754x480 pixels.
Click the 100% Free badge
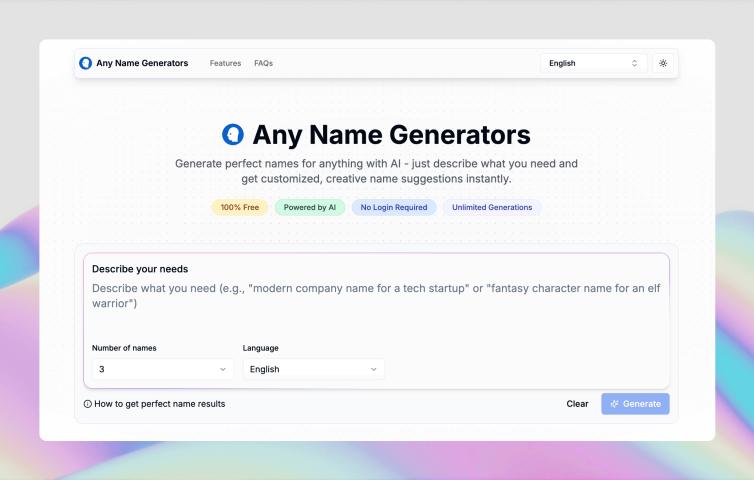(x=239, y=208)
